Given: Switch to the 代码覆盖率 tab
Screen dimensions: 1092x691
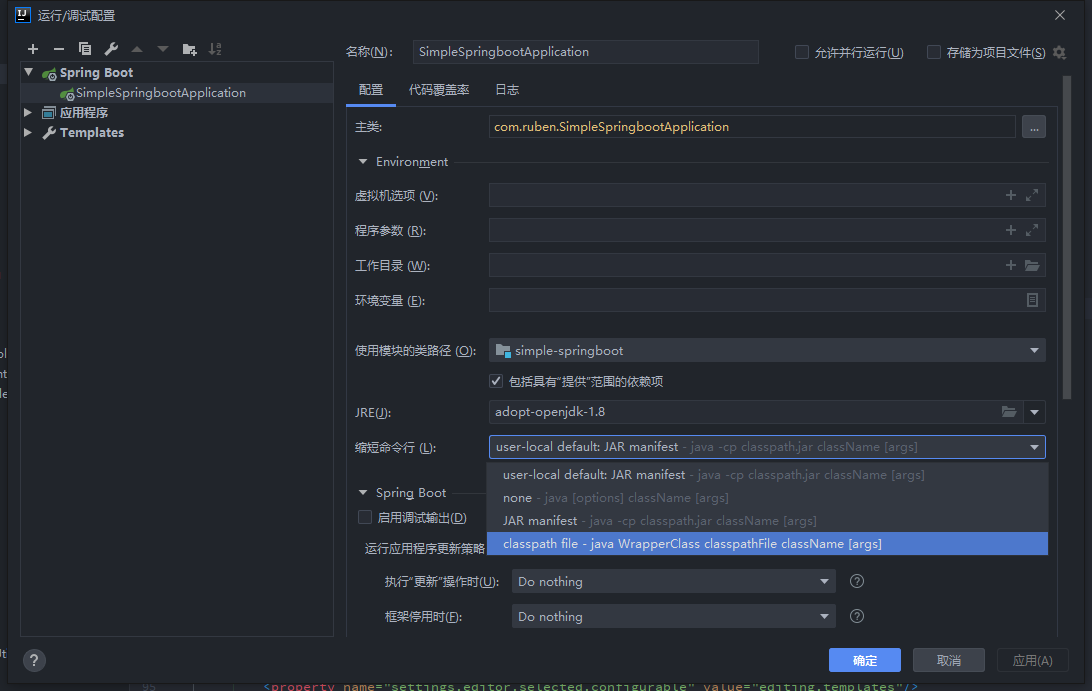Looking at the screenshot, I should [438, 90].
